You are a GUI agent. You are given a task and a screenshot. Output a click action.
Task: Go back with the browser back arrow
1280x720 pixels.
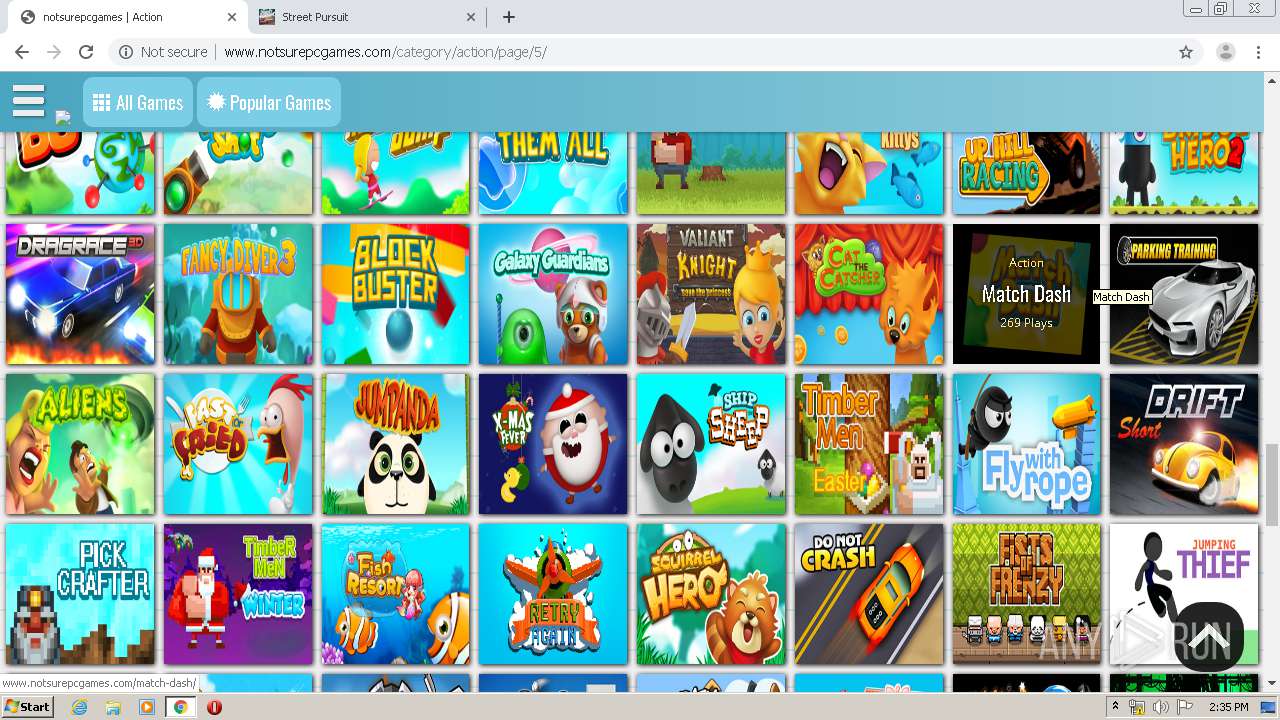tap(22, 52)
